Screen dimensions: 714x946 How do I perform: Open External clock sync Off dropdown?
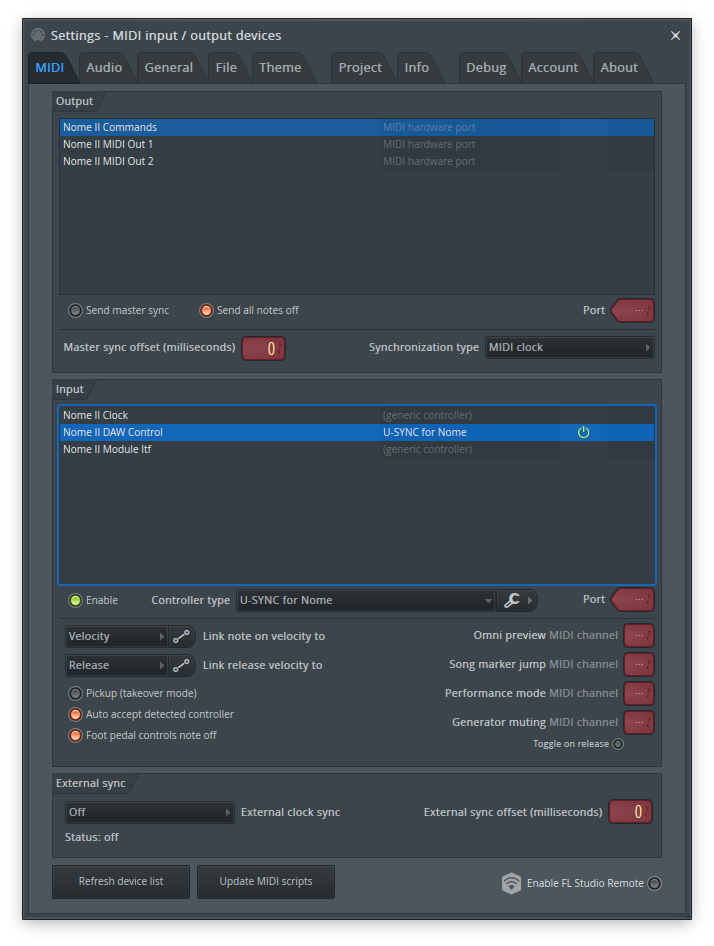(150, 812)
